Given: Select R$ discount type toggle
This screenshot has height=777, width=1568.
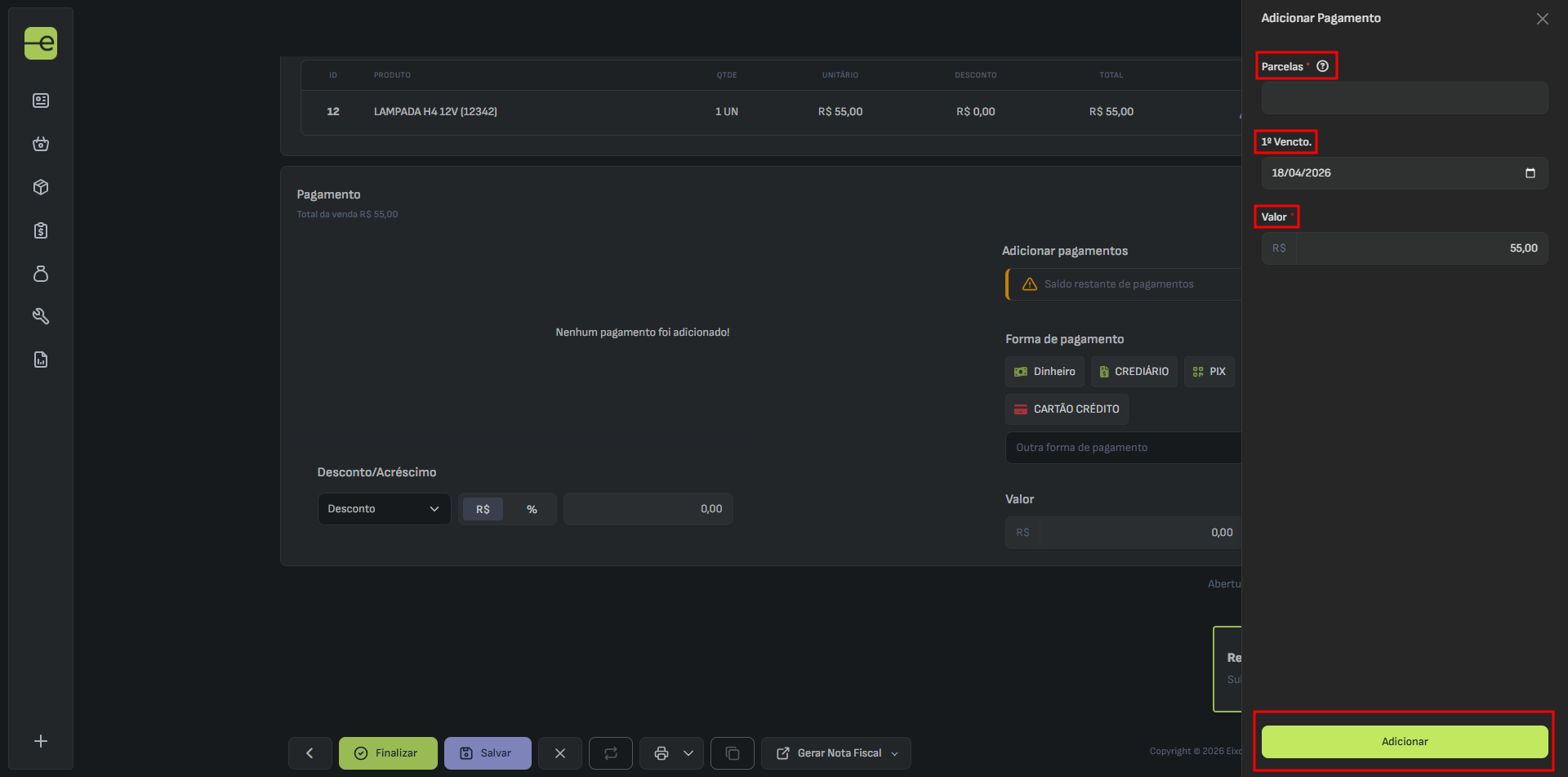Looking at the screenshot, I should click(483, 509).
